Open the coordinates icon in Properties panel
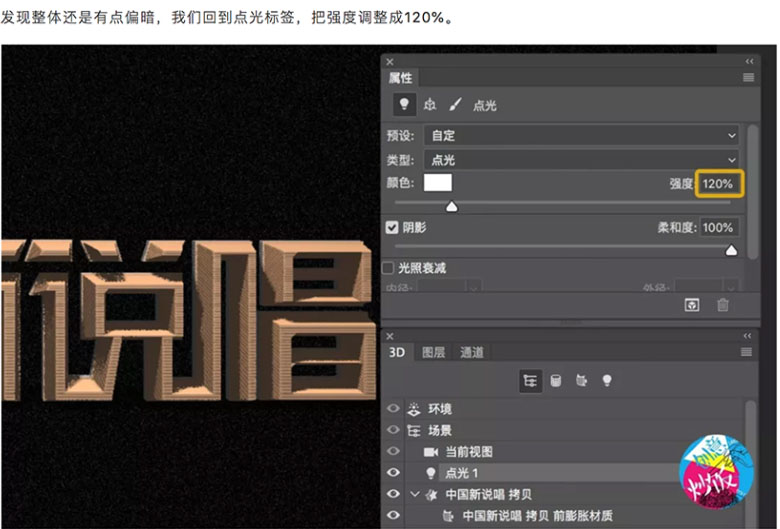Viewport: 780px width, 529px height. [x=430, y=105]
